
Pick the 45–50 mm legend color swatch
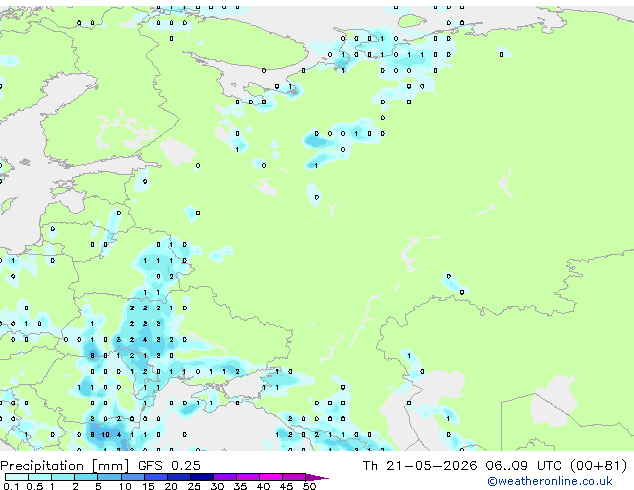click(294, 477)
